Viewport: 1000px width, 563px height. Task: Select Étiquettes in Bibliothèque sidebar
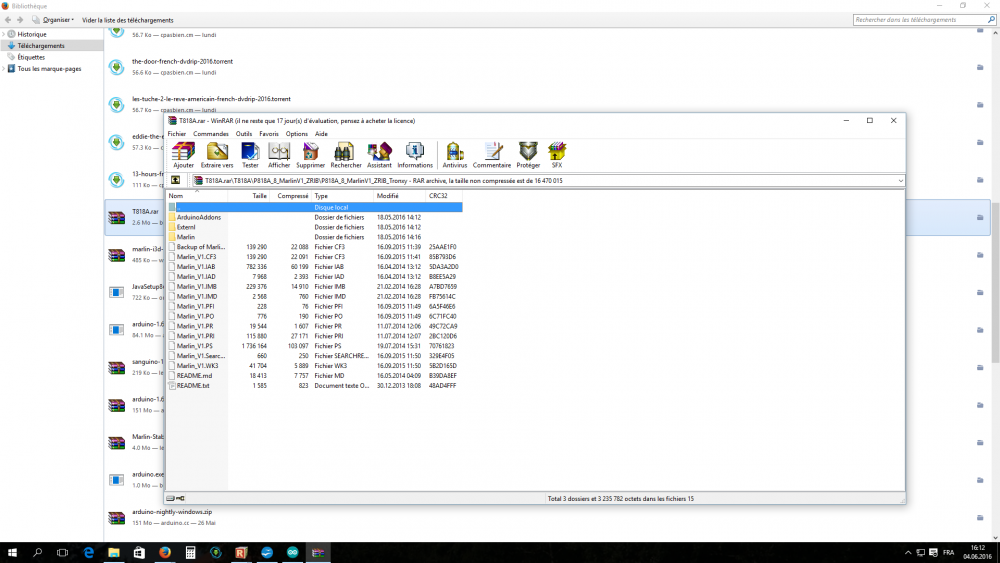coord(31,57)
